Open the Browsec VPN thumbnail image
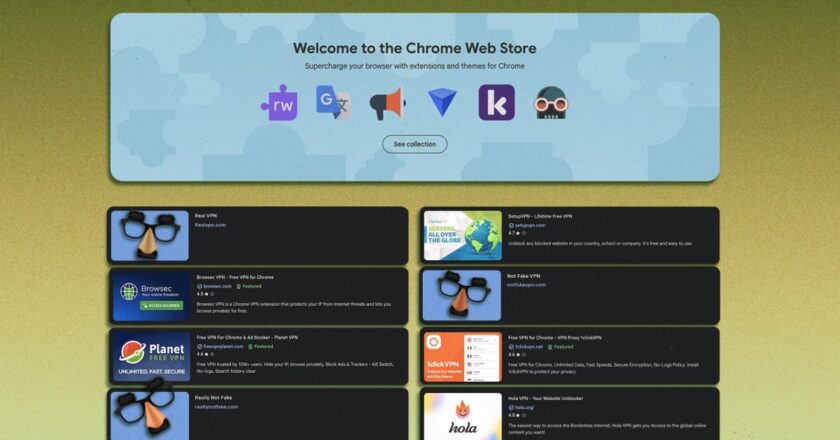This screenshot has width=840, height=440. click(151, 296)
